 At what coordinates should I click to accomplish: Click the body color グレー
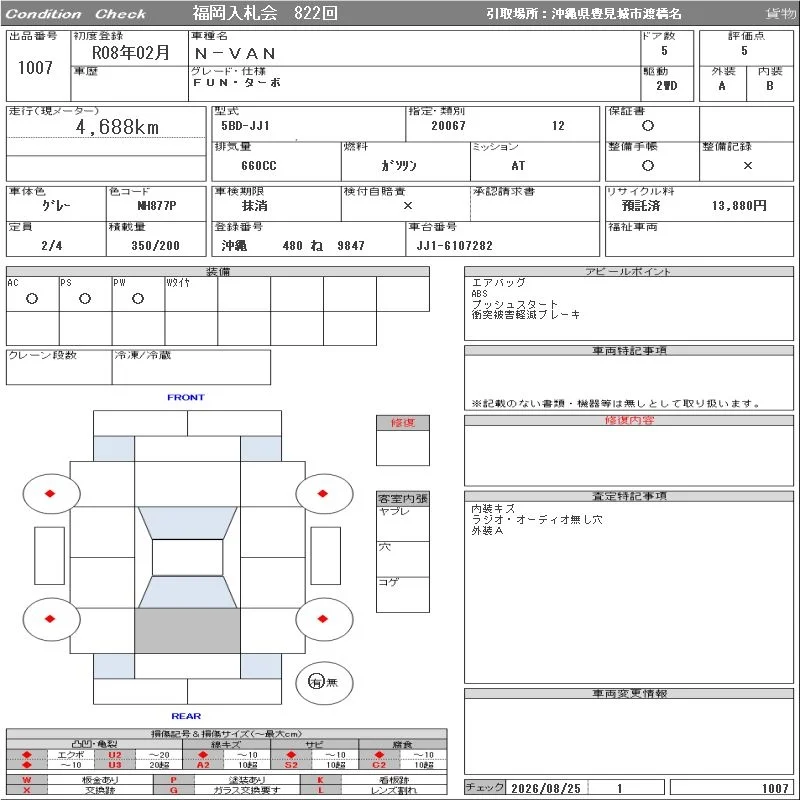pos(56,206)
